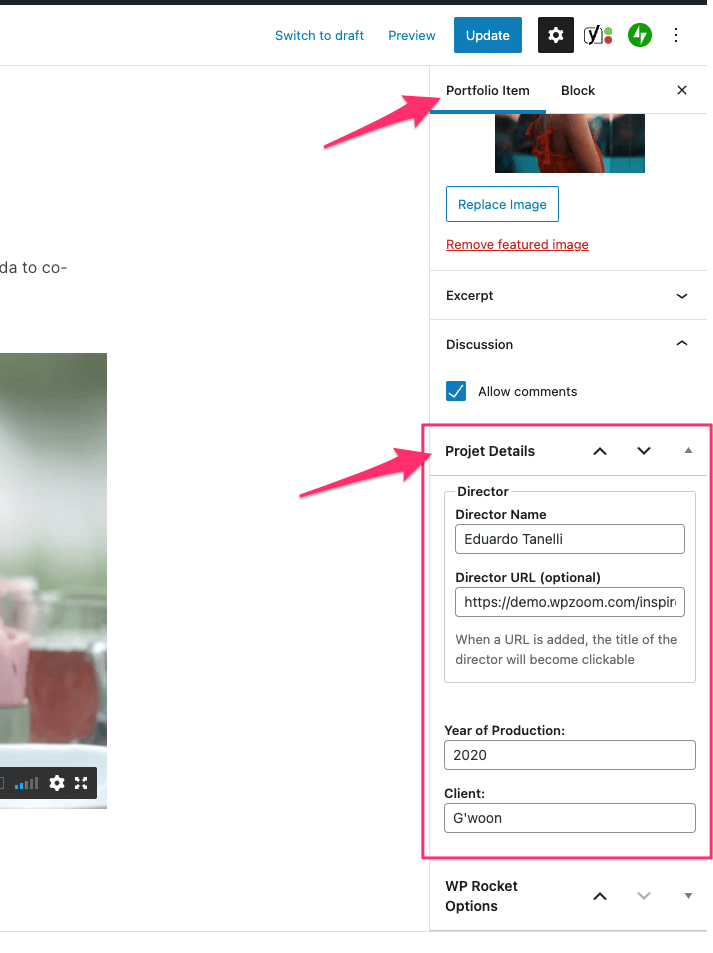Screen dimensions: 713x953
Task: Open the Yoast SEO panel icon
Action: [x=598, y=35]
